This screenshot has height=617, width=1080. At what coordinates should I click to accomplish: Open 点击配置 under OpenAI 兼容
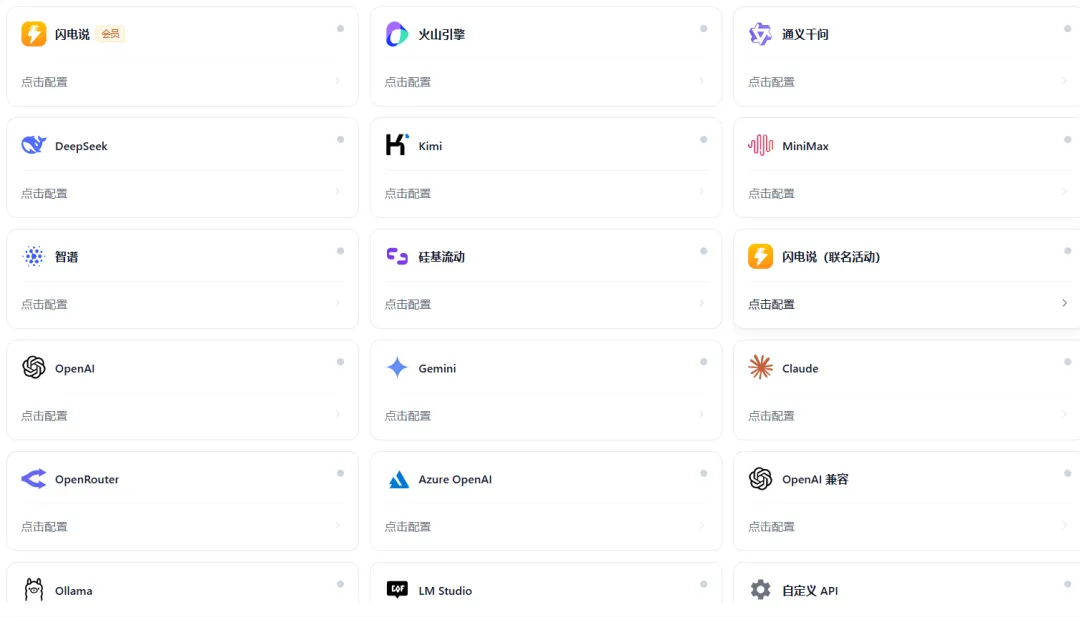[x=771, y=527]
